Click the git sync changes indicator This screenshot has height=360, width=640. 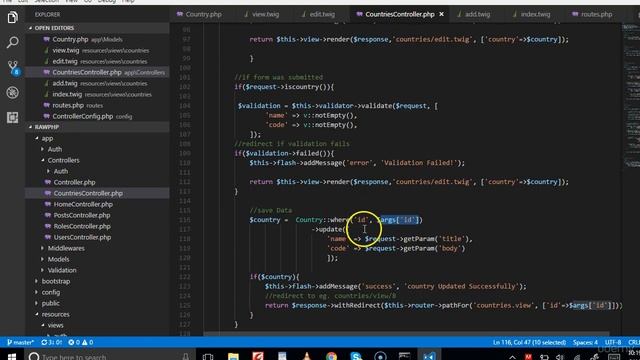pyautogui.click(x=51, y=342)
